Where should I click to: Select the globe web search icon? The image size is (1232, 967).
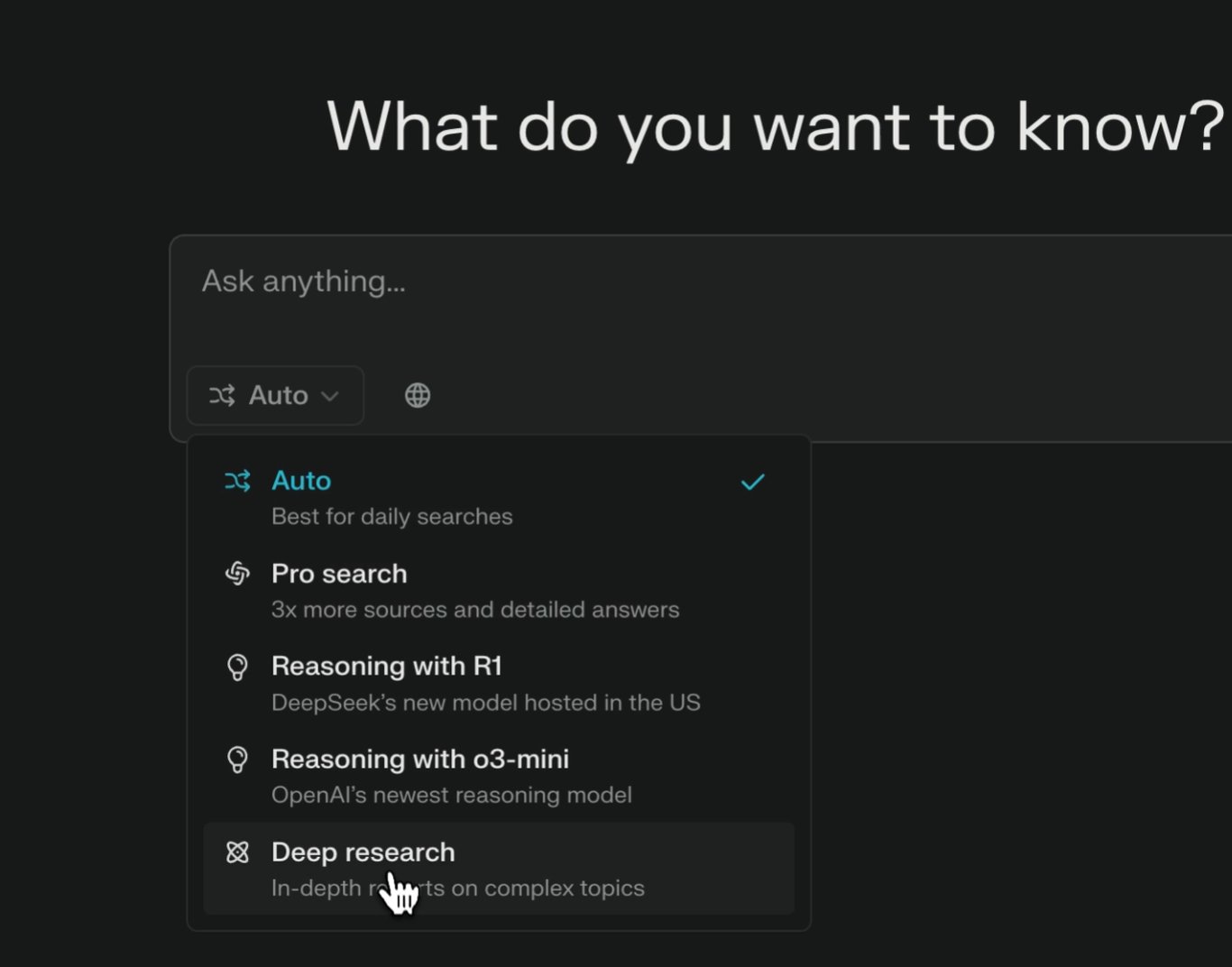pyautogui.click(x=417, y=394)
